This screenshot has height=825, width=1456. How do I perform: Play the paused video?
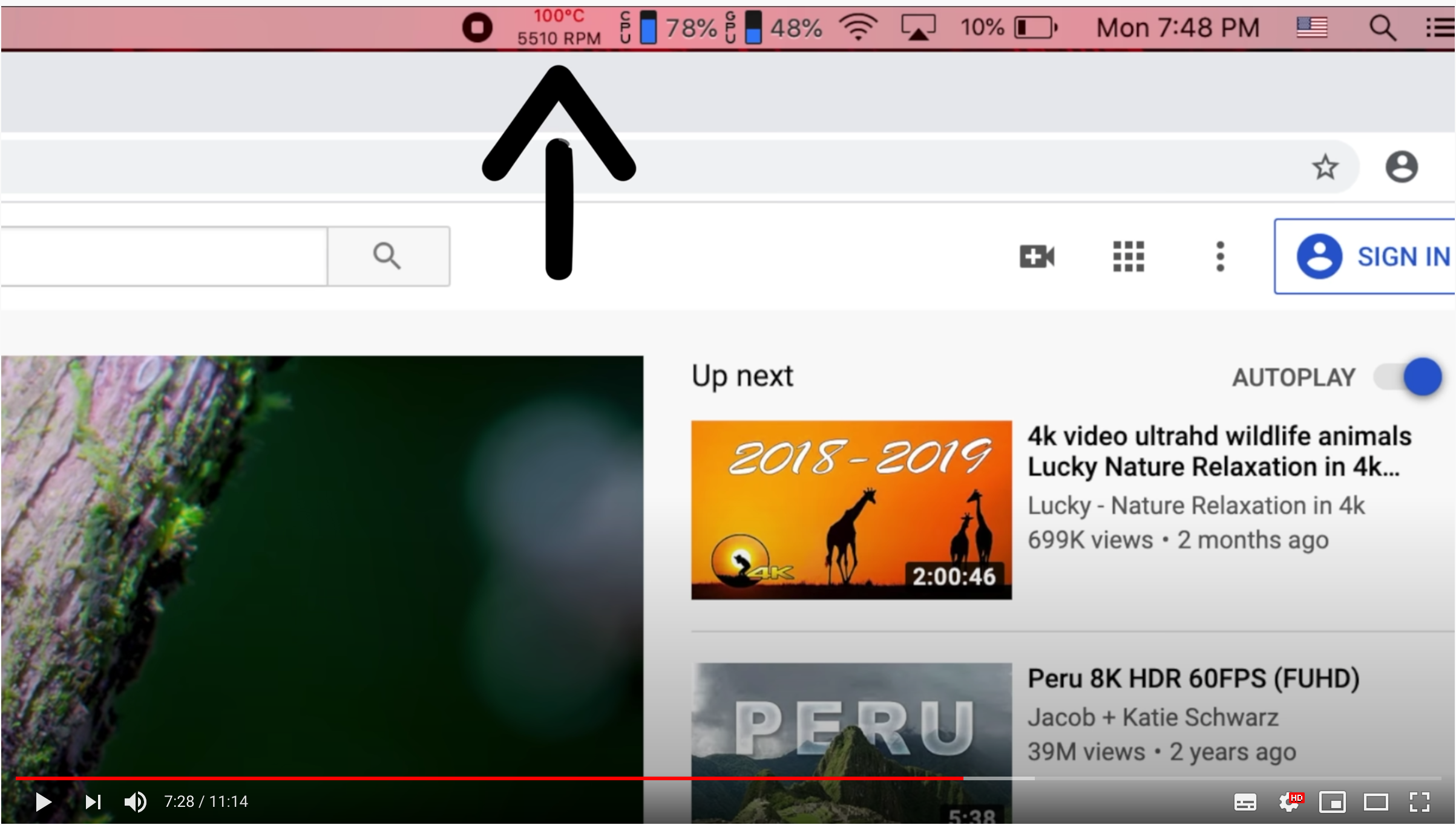(43, 802)
